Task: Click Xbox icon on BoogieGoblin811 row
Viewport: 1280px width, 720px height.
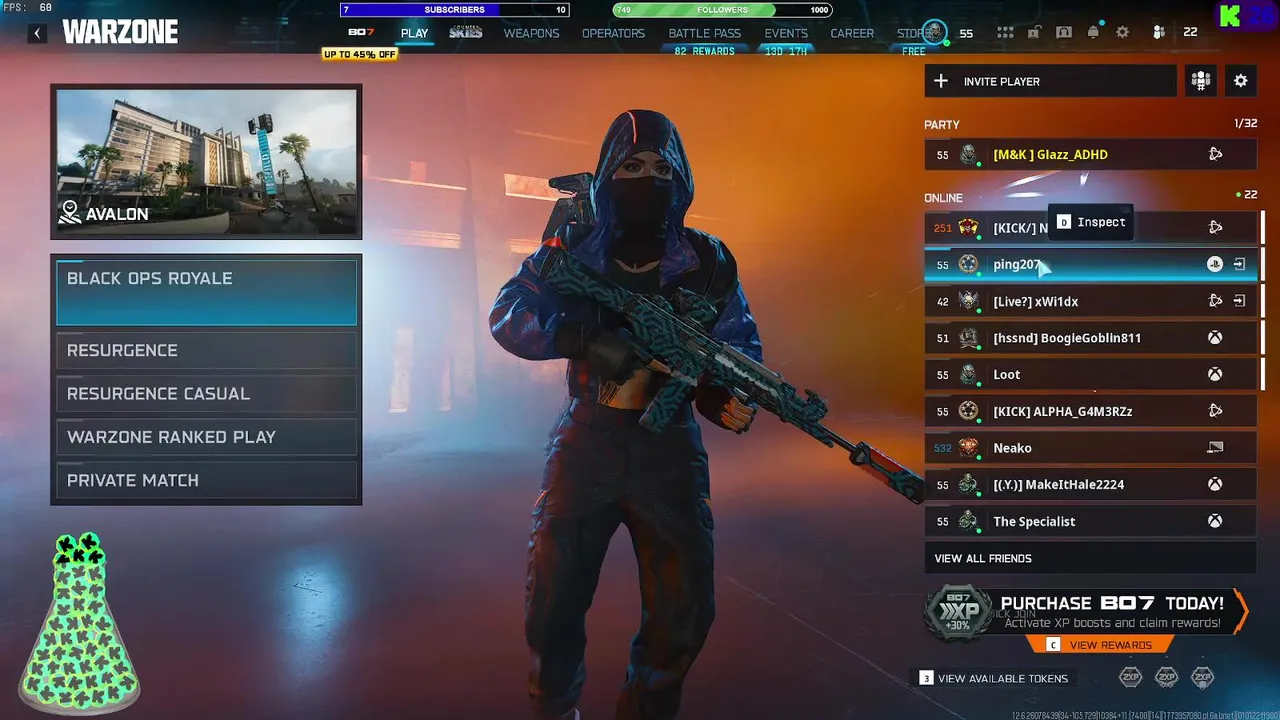Action: 1214,338
